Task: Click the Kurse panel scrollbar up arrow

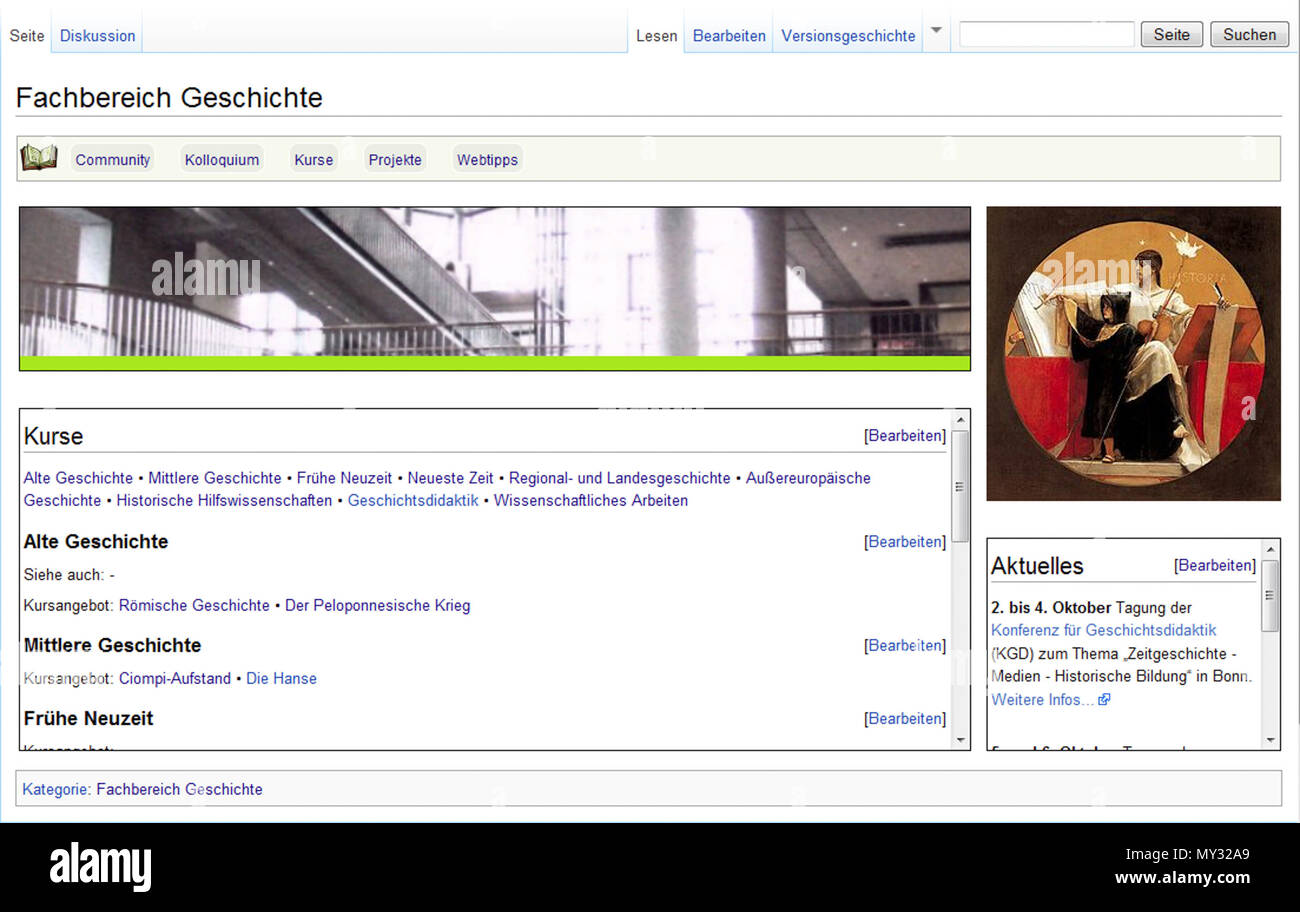Action: [960, 420]
